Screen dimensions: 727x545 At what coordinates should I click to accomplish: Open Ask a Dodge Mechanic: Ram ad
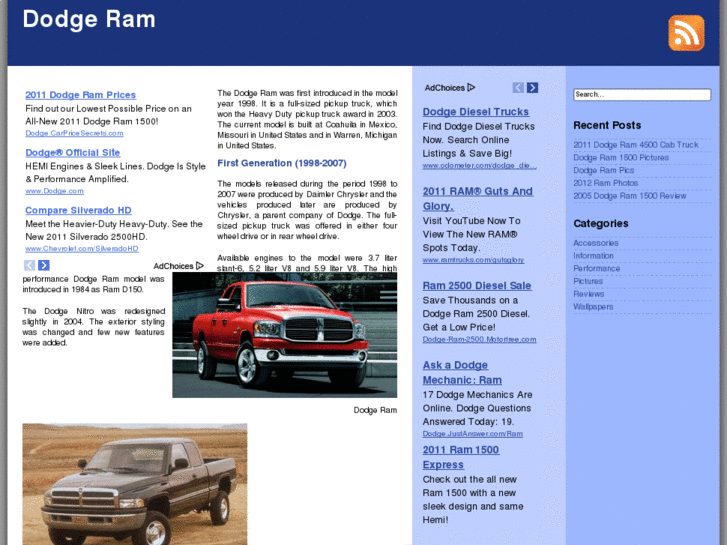(462, 372)
